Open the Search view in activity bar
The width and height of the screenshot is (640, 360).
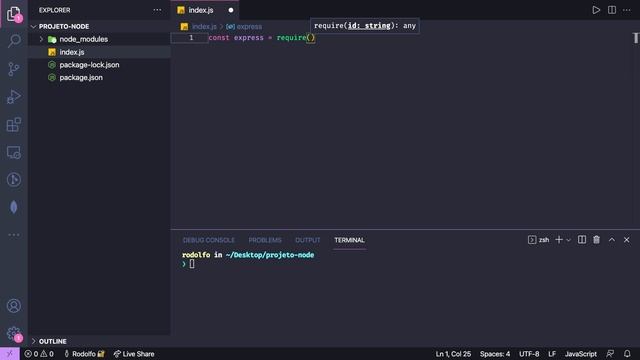click(14, 41)
